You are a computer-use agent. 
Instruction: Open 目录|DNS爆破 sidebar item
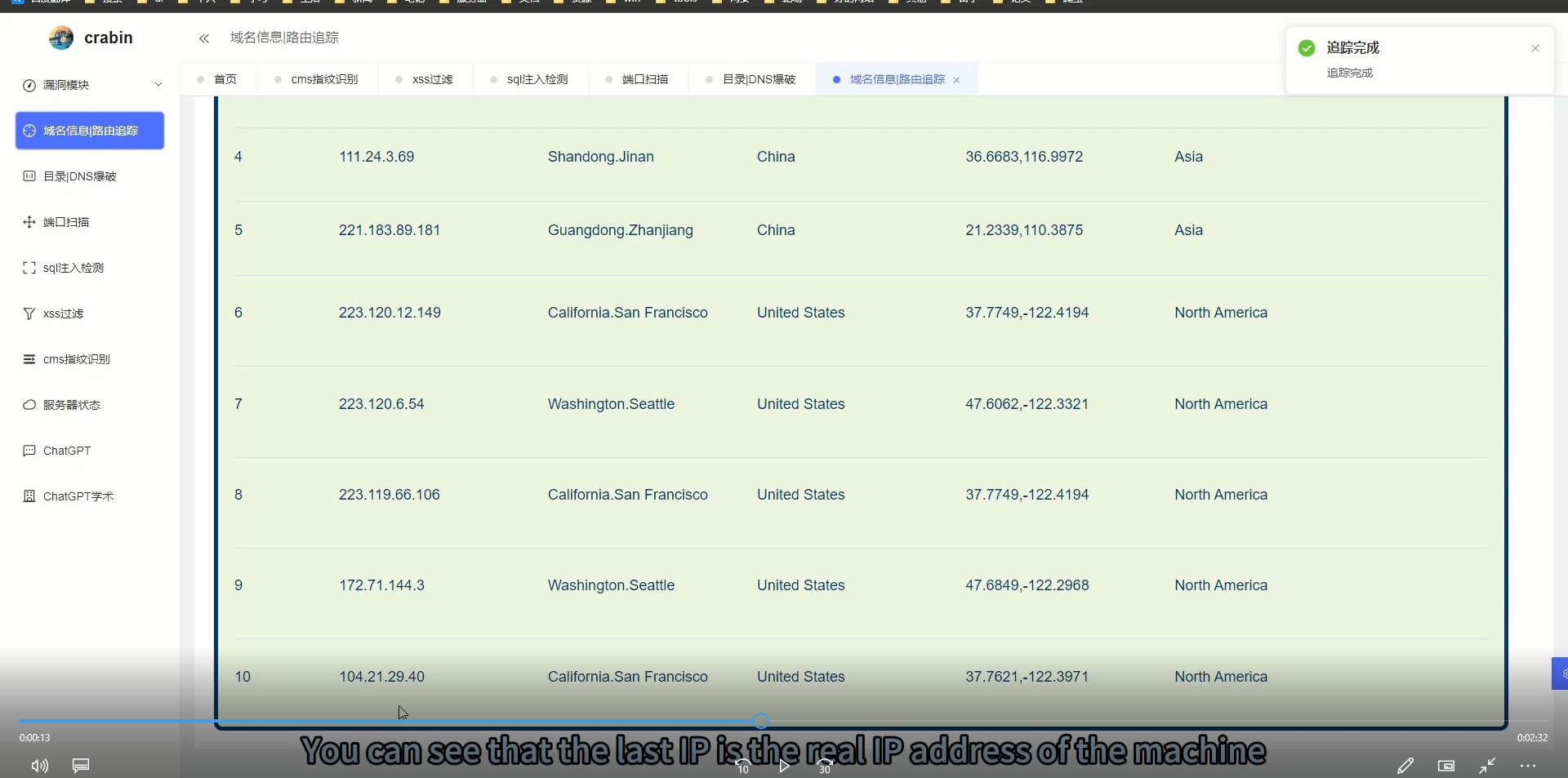(90, 176)
